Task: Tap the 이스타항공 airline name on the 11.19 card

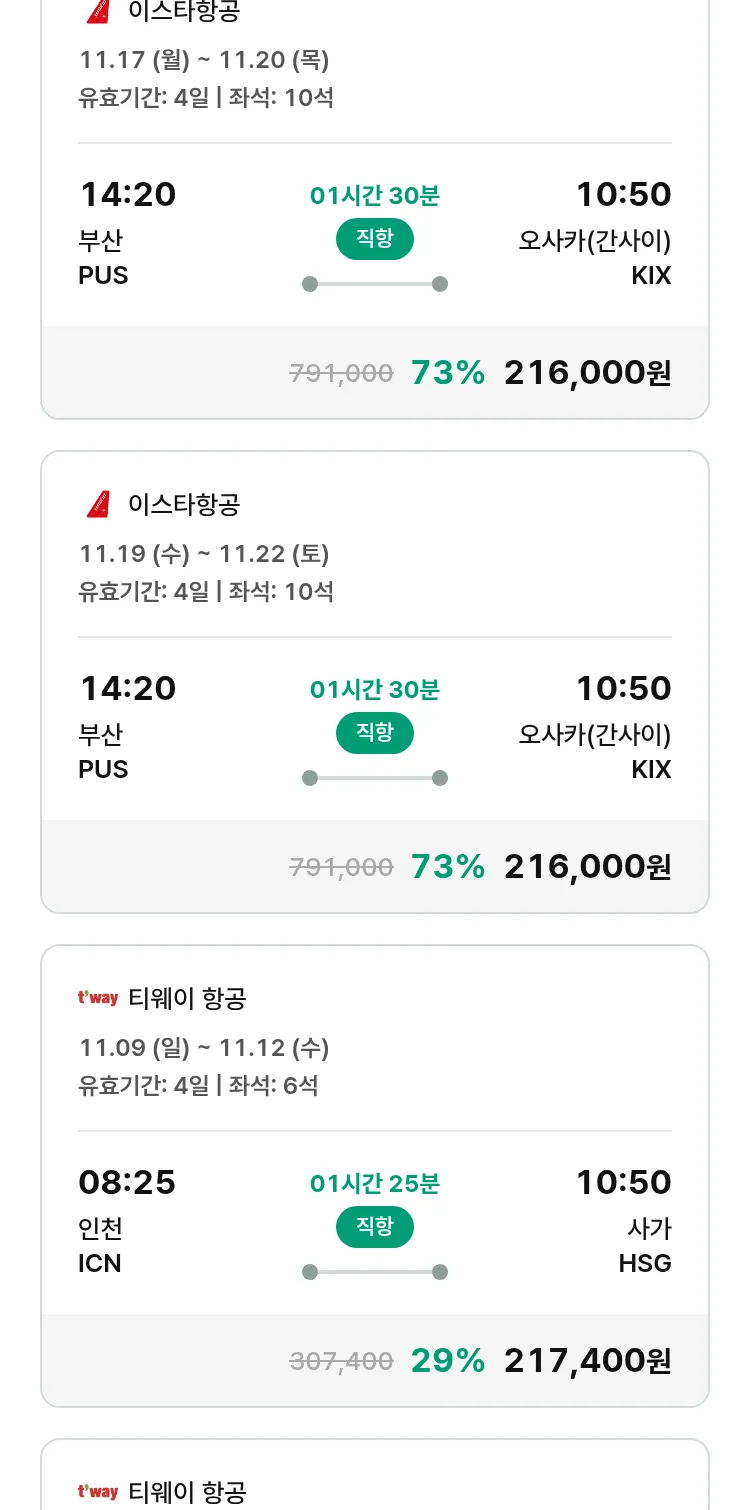Action: coord(184,504)
